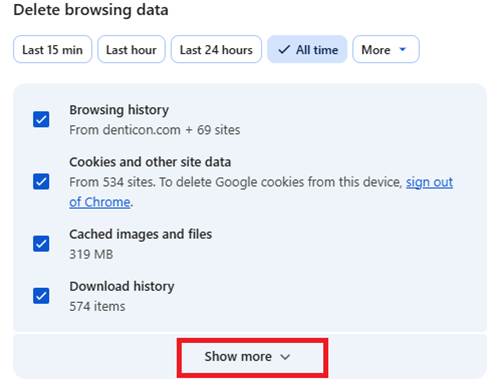
Task: Open the More time range dropdown
Action: [x=386, y=49]
